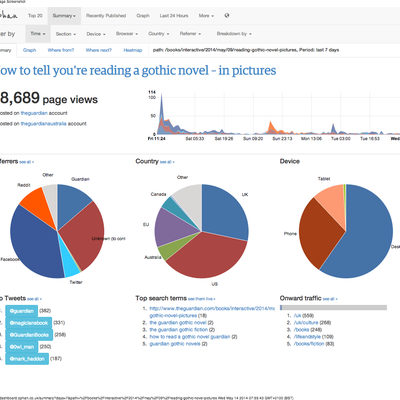This screenshot has height=400, width=400.
Task: Open the Country filter dropdown
Action: [159, 34]
